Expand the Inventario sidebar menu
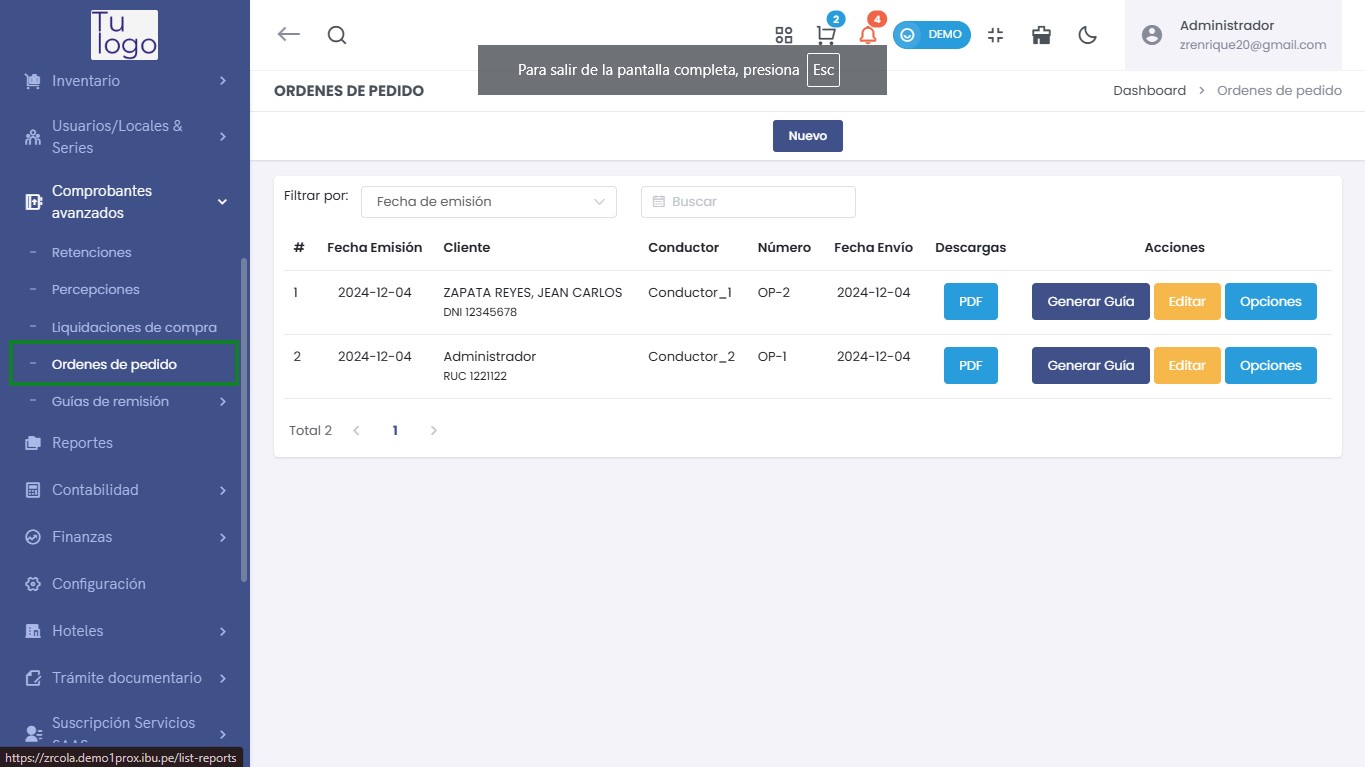Image resolution: width=1365 pixels, height=767 pixels. click(x=125, y=81)
